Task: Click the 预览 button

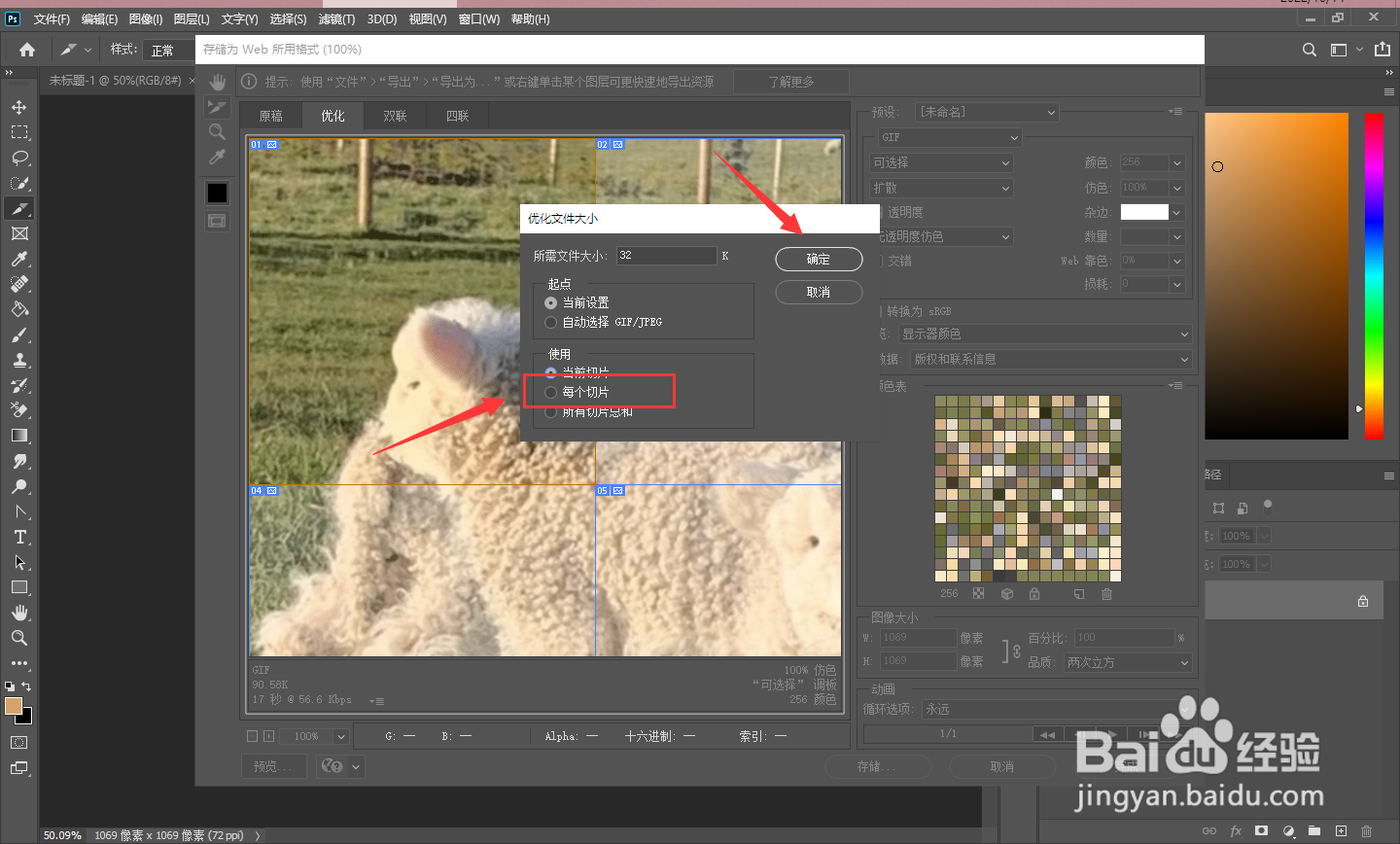Action: point(273,766)
